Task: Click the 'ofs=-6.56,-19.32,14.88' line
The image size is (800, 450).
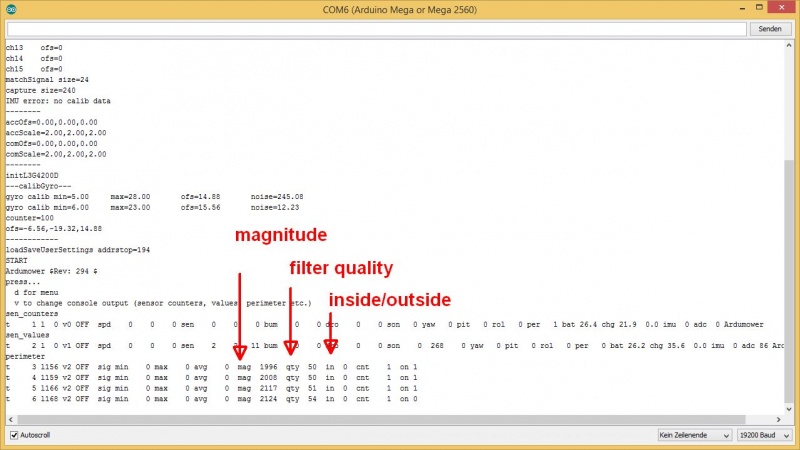Action: pyautogui.click(x=54, y=229)
